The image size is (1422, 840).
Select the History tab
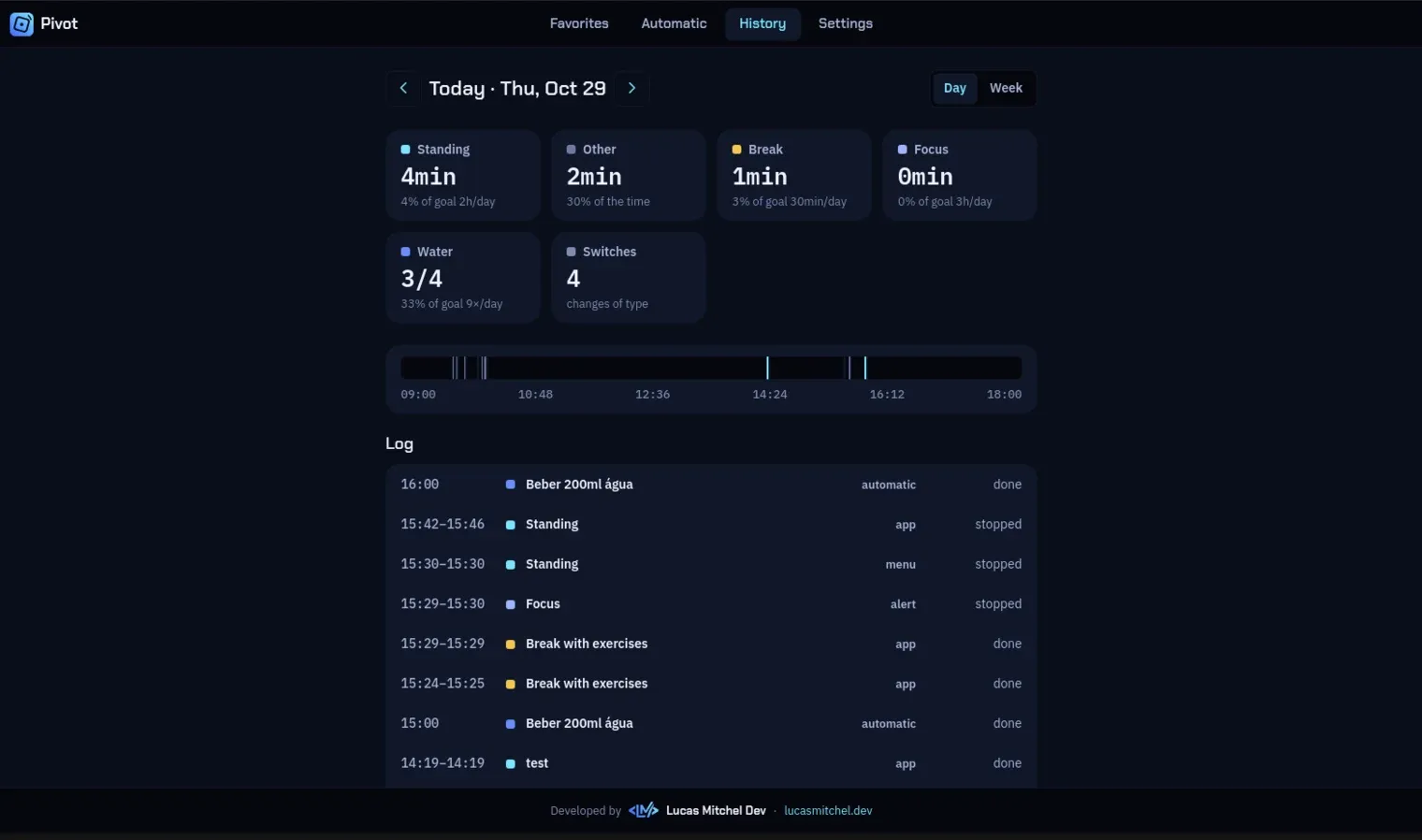[x=762, y=23]
